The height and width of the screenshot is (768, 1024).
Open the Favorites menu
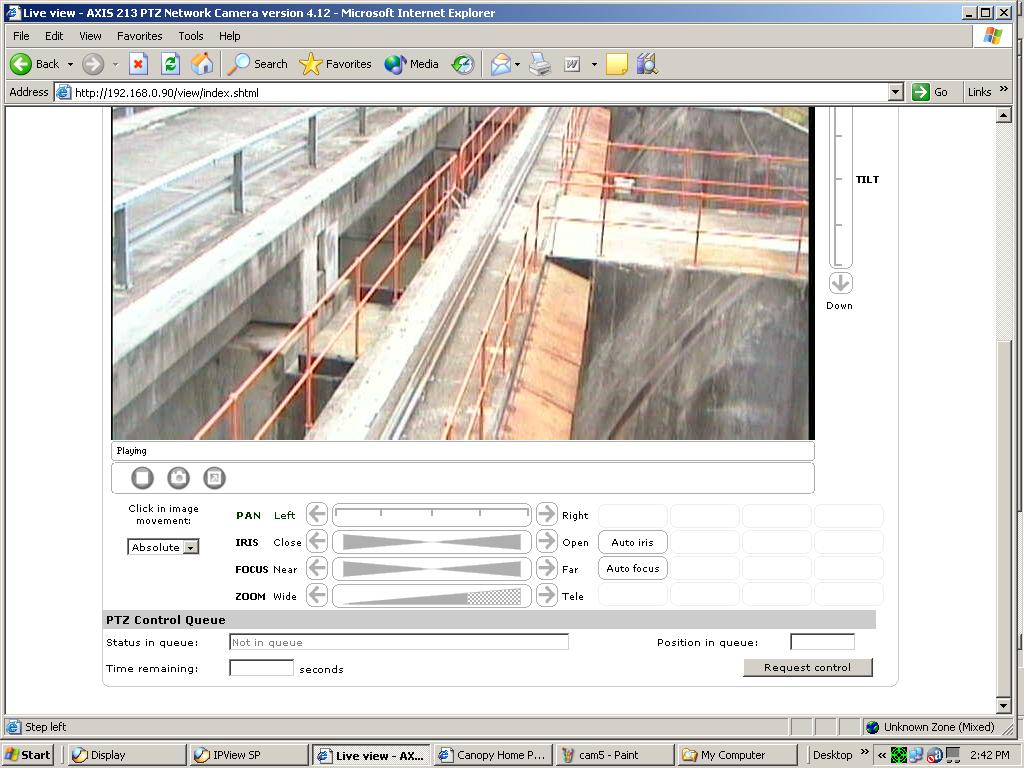pyautogui.click(x=139, y=36)
